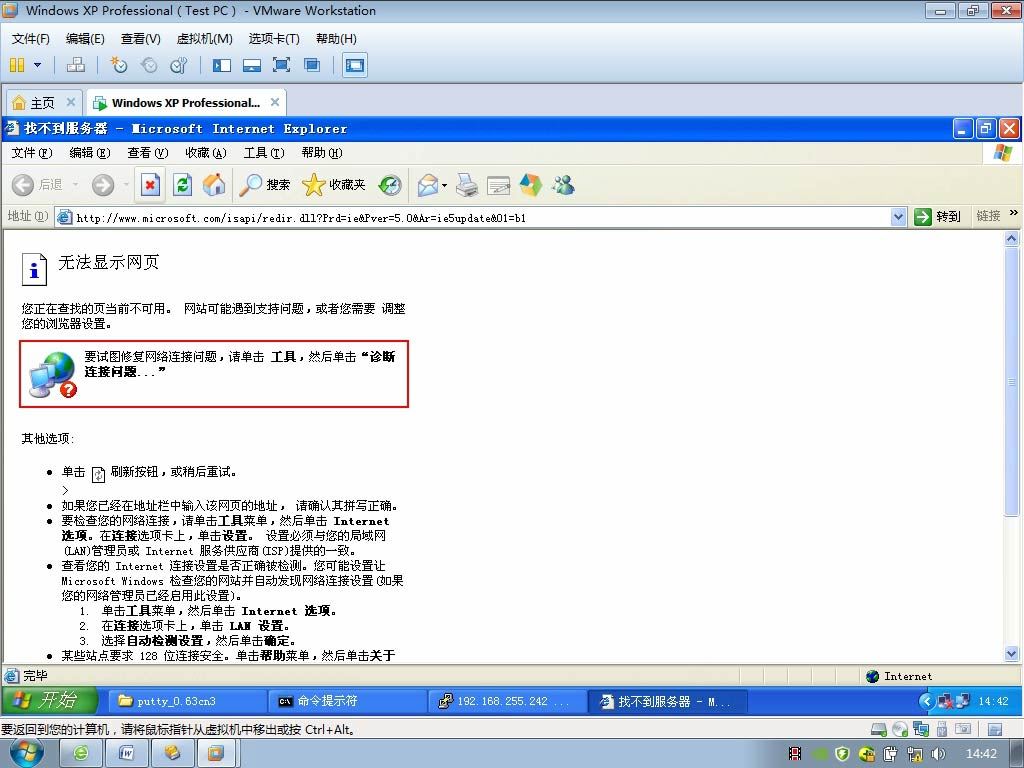Click the IE Messenger people icon
This screenshot has width=1024, height=768.
(562, 185)
